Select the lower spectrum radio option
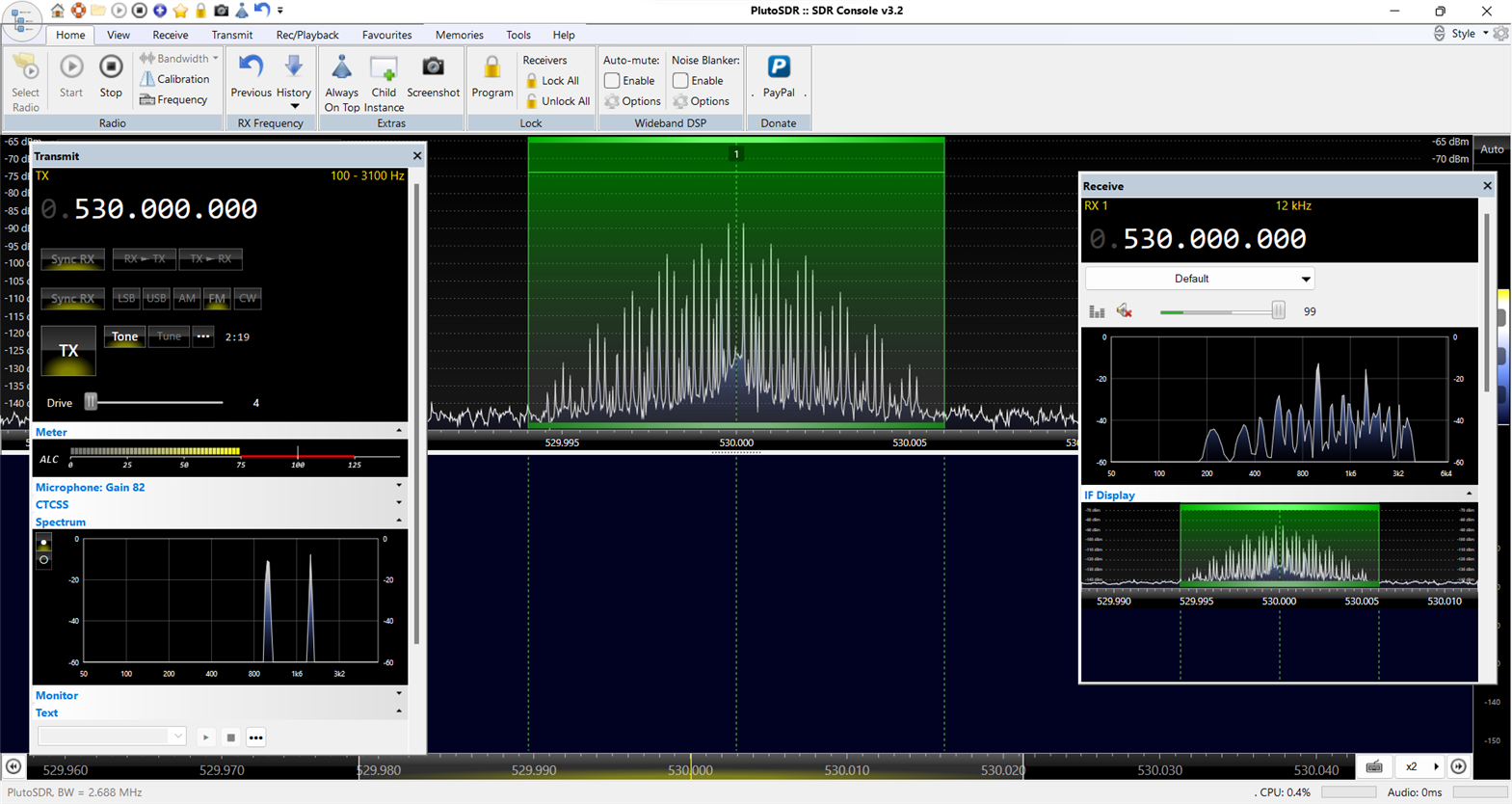This screenshot has height=804, width=1512. coord(43,559)
